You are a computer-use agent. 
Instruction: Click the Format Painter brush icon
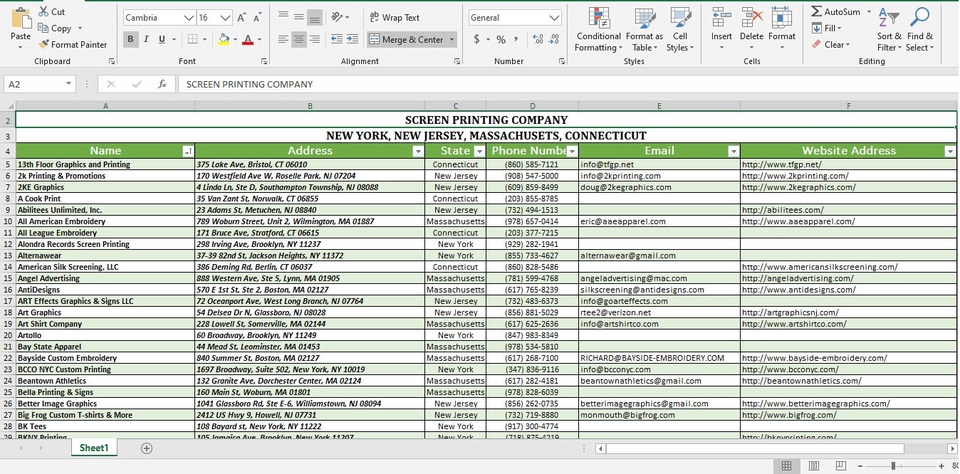click(44, 45)
